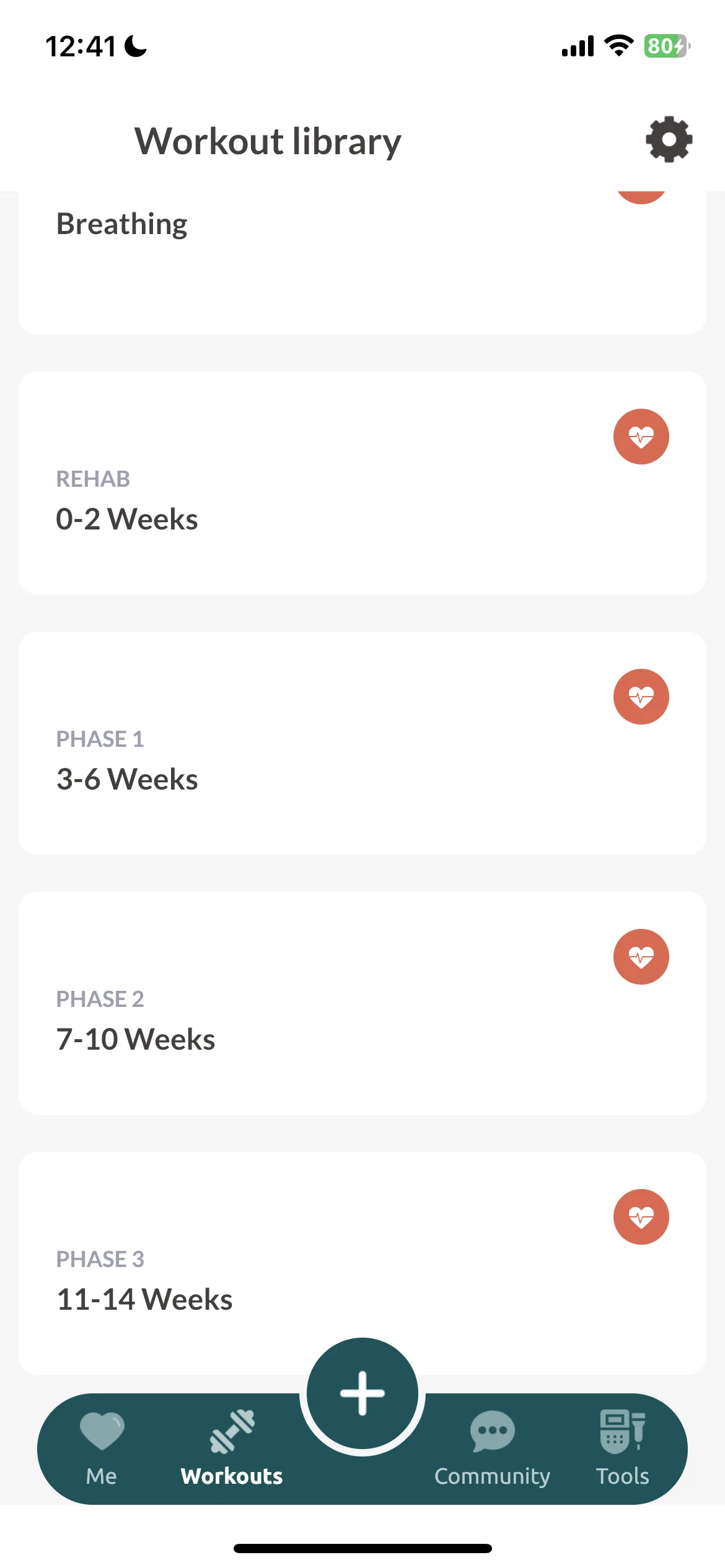Open Phase 2 7-10 Weeks workout
This screenshot has height=1568, width=725.
(362, 1003)
